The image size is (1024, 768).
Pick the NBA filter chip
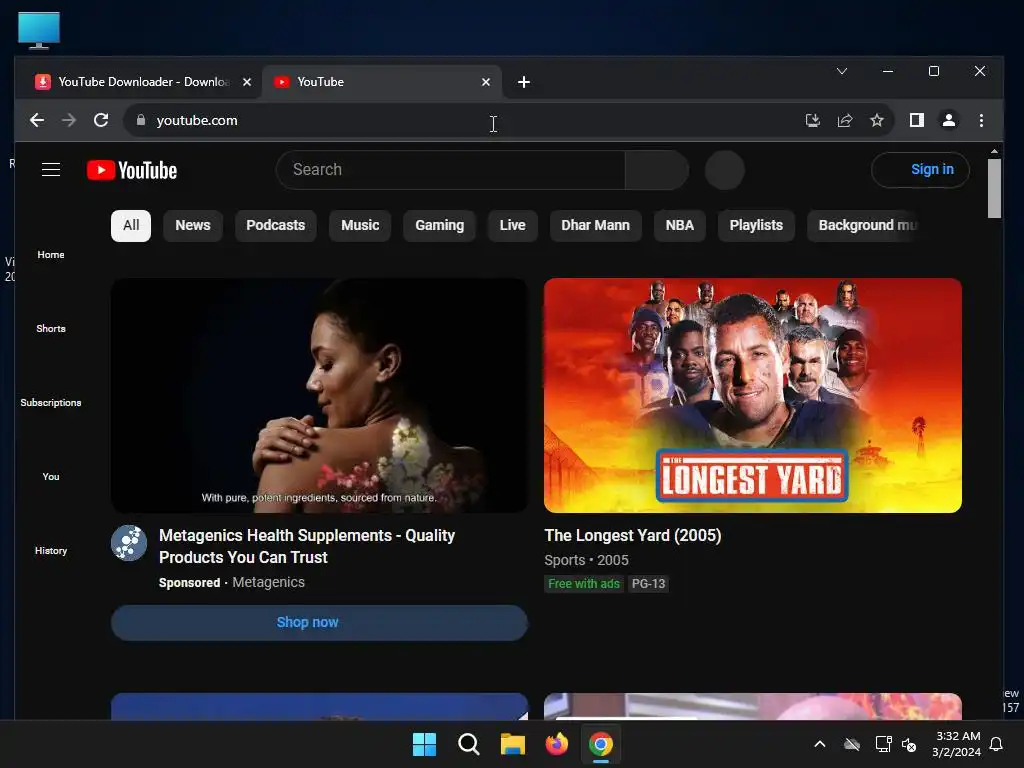click(x=680, y=225)
